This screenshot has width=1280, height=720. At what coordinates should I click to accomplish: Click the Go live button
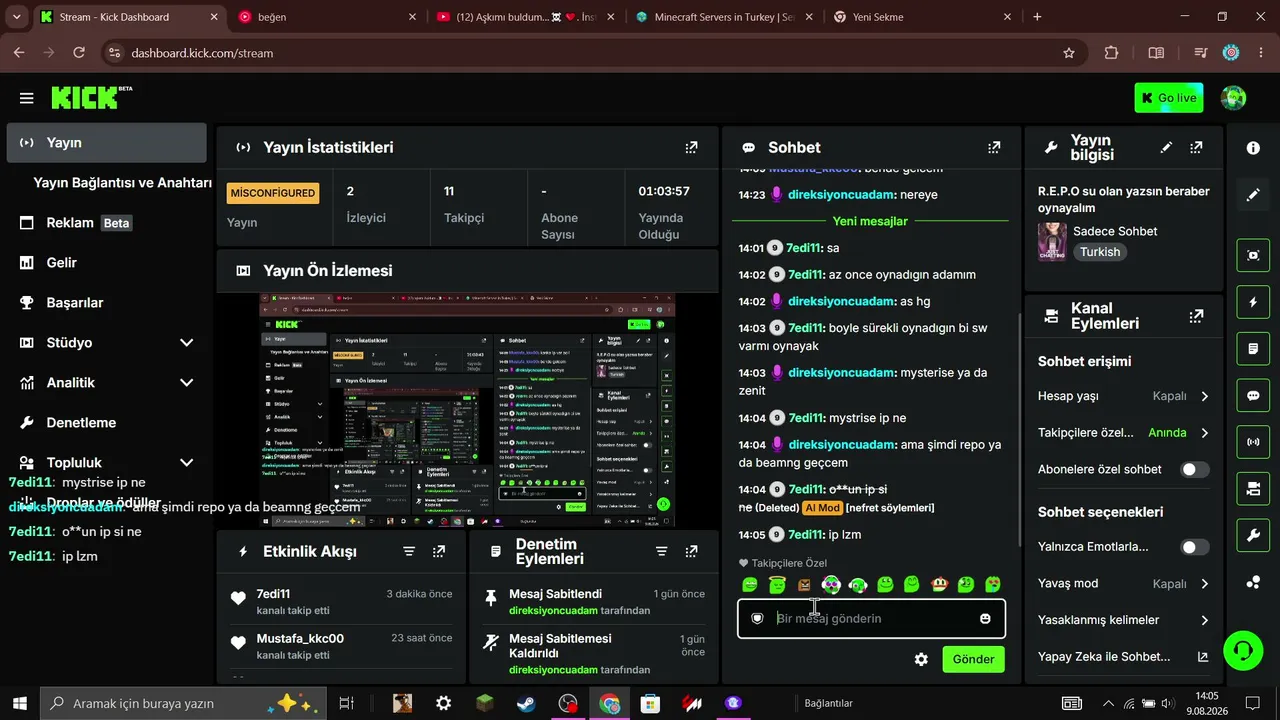point(1168,98)
